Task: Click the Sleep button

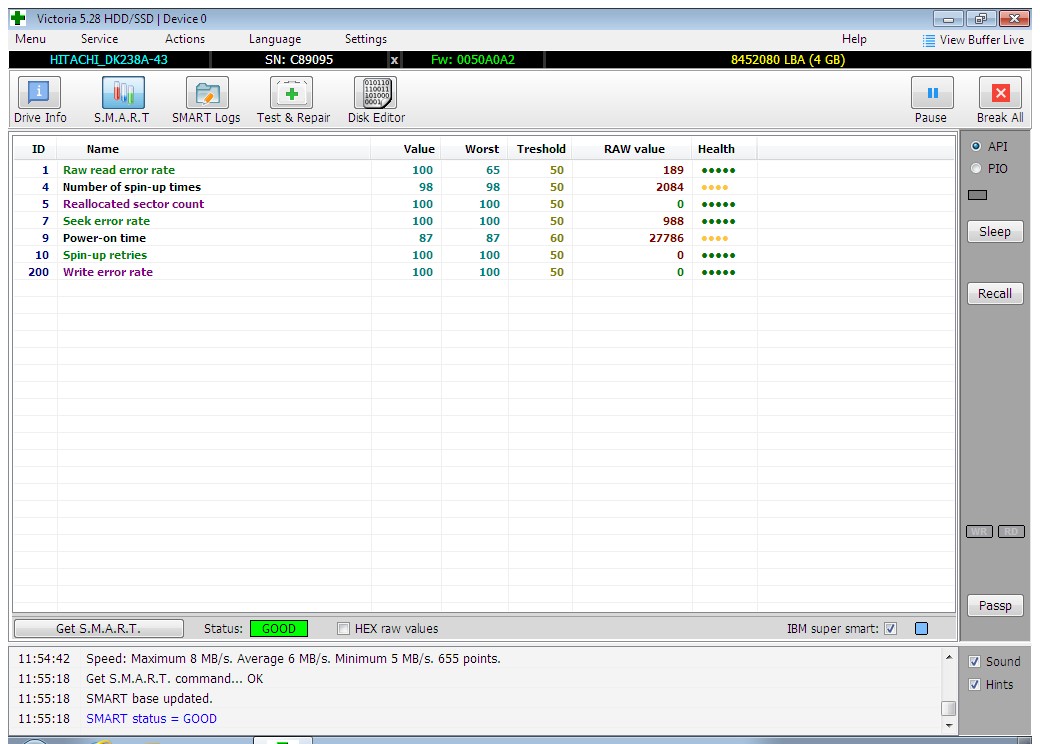Action: point(995,231)
